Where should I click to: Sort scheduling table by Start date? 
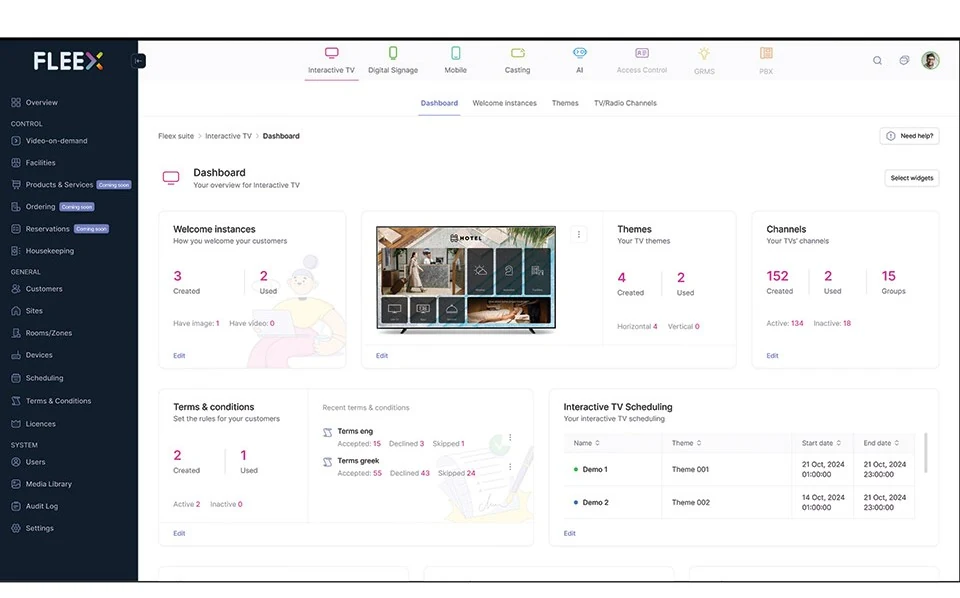click(x=821, y=443)
